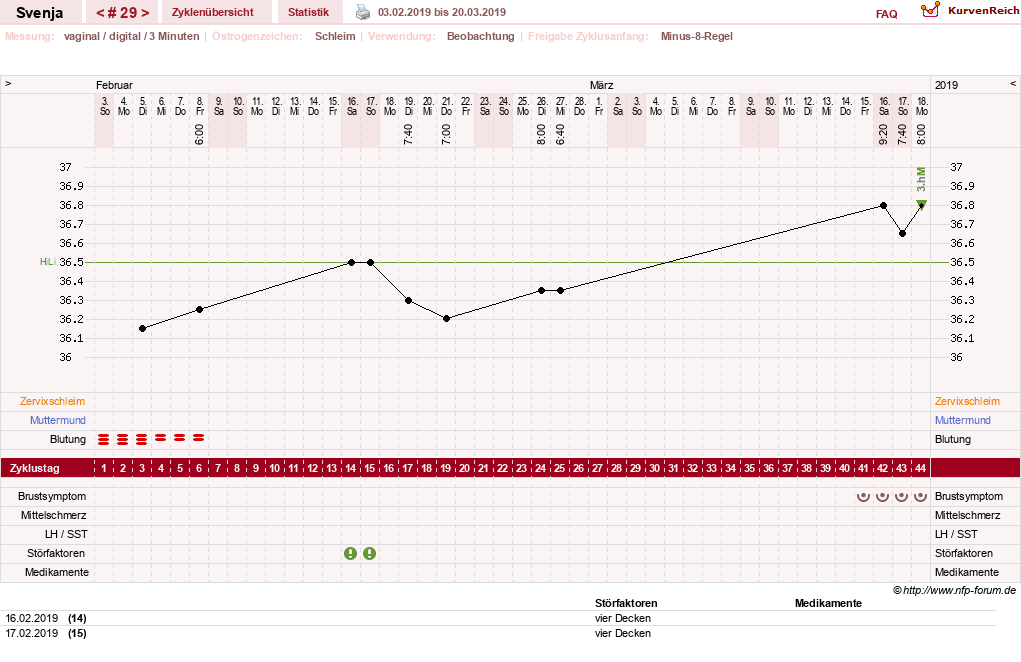
Task: Click the 17.02.2019 (15) note row
Action: tap(500, 633)
